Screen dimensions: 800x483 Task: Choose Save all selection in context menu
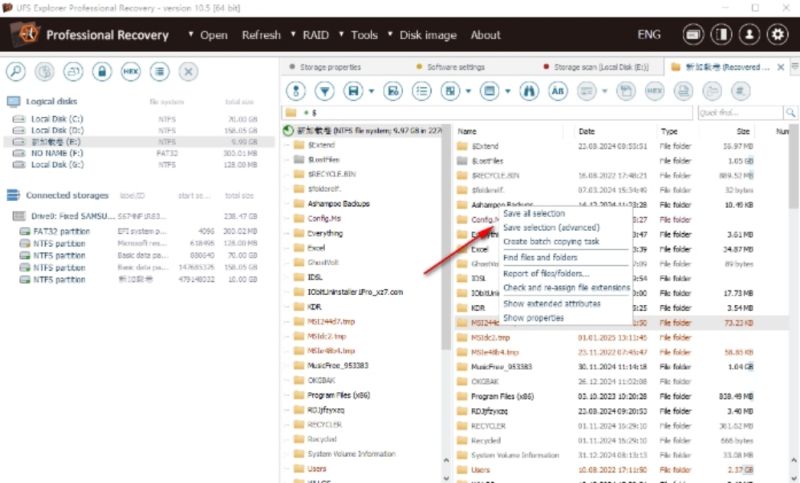coord(534,214)
